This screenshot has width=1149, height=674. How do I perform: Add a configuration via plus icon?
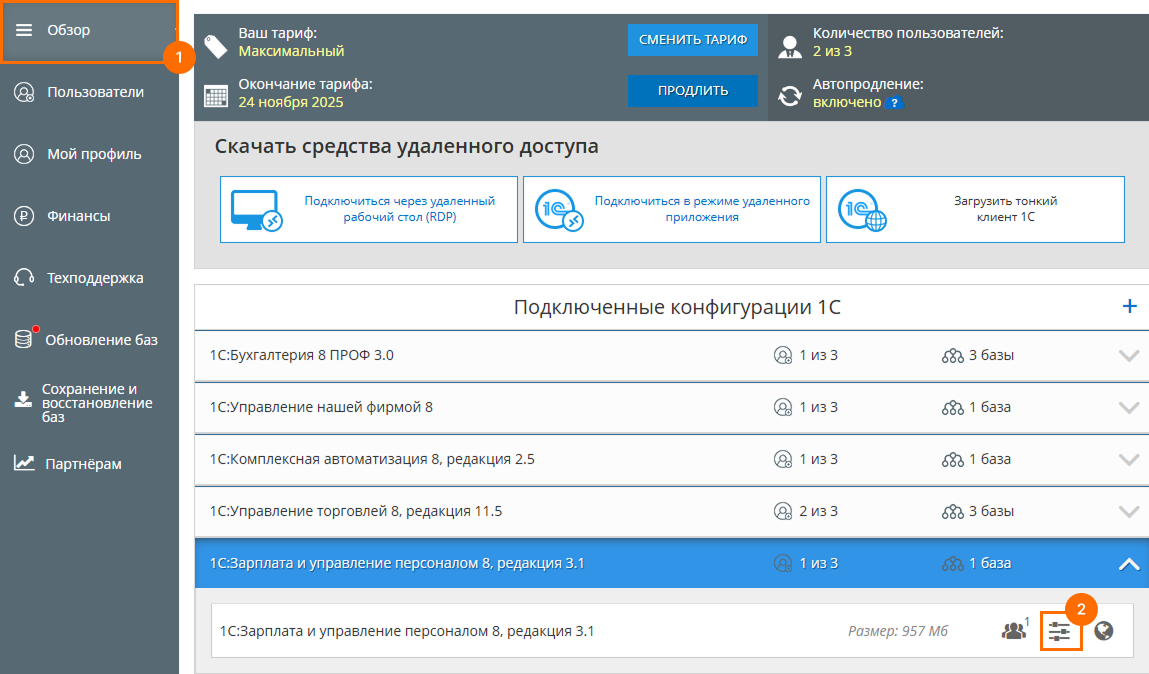pyautogui.click(x=1130, y=307)
